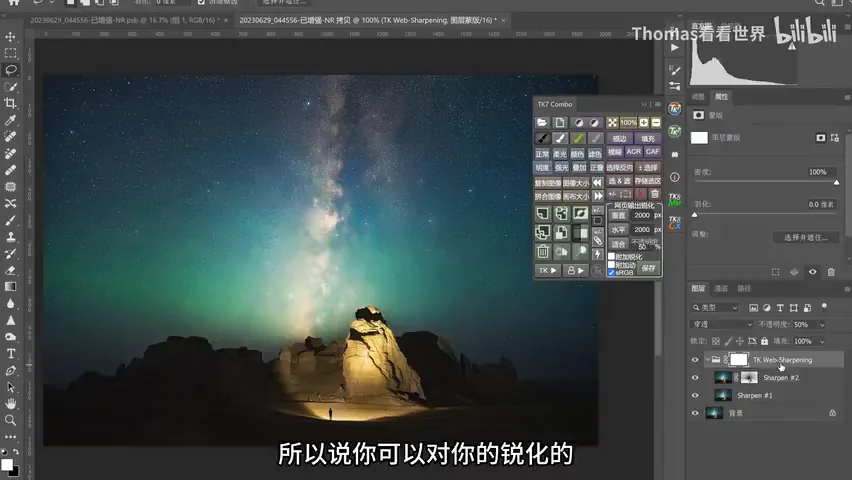The image size is (852, 480).
Task: Open the fill 100% dropdown arrow
Action: [822, 341]
